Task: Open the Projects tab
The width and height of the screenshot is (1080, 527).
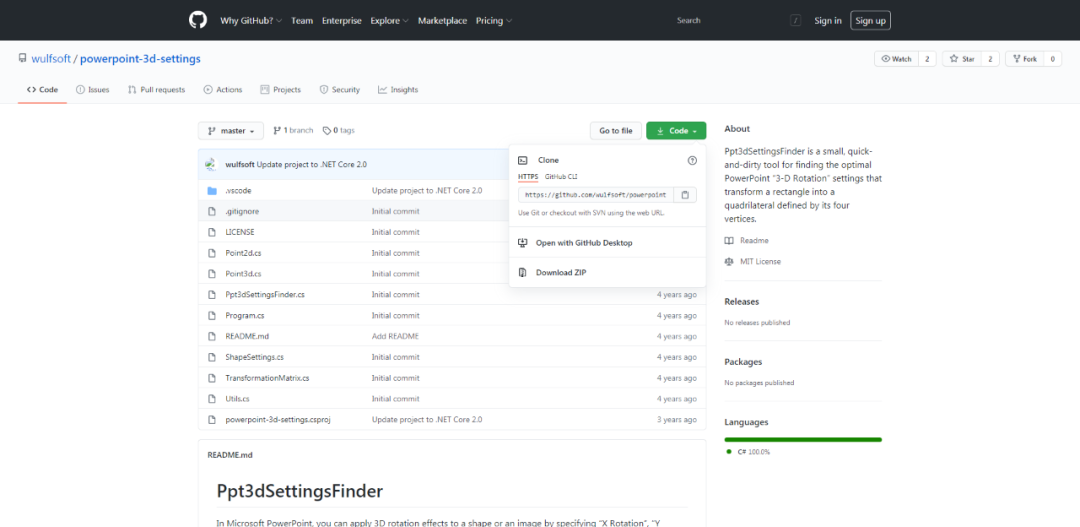Action: (280, 90)
